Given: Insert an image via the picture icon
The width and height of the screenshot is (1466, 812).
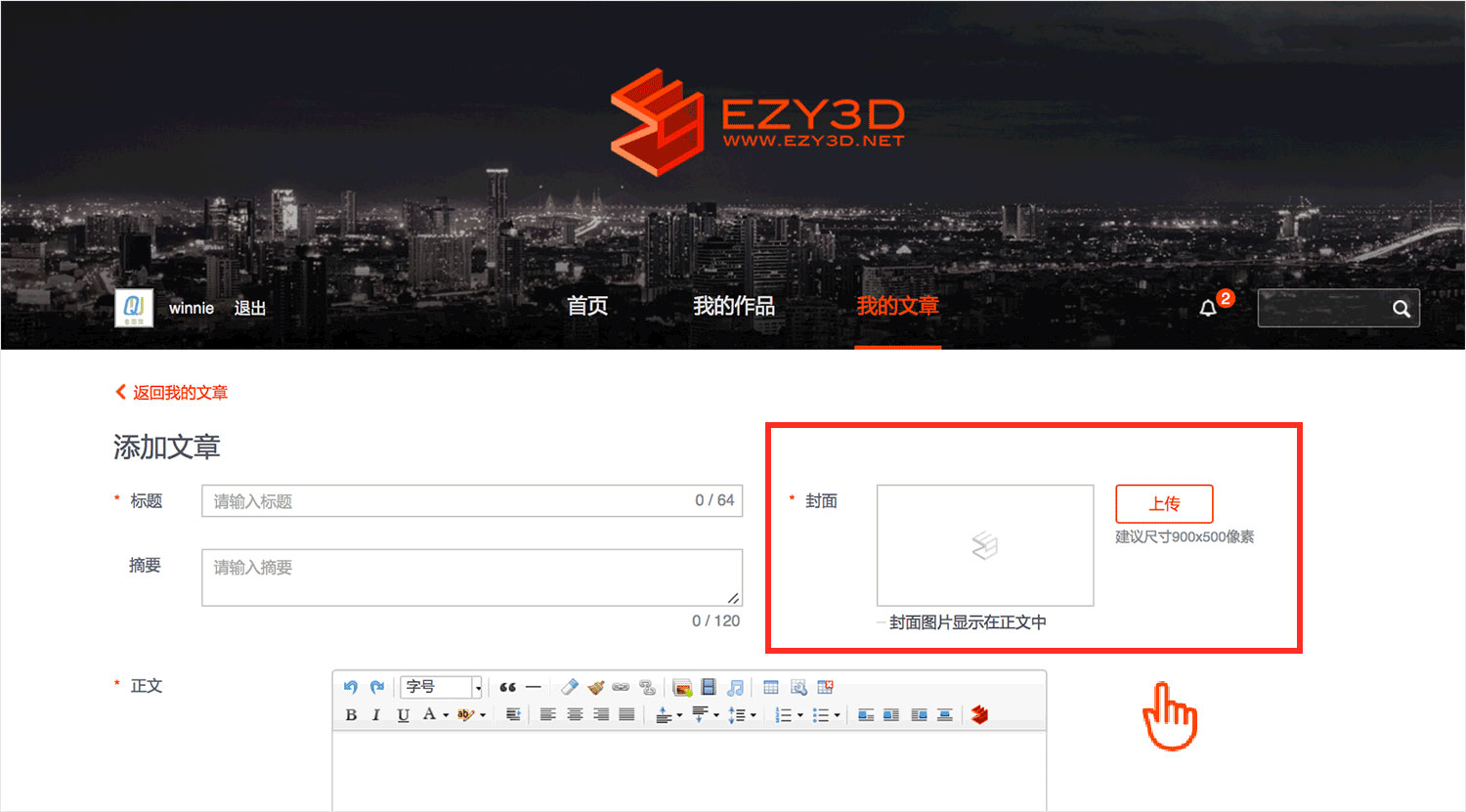Looking at the screenshot, I should (682, 688).
